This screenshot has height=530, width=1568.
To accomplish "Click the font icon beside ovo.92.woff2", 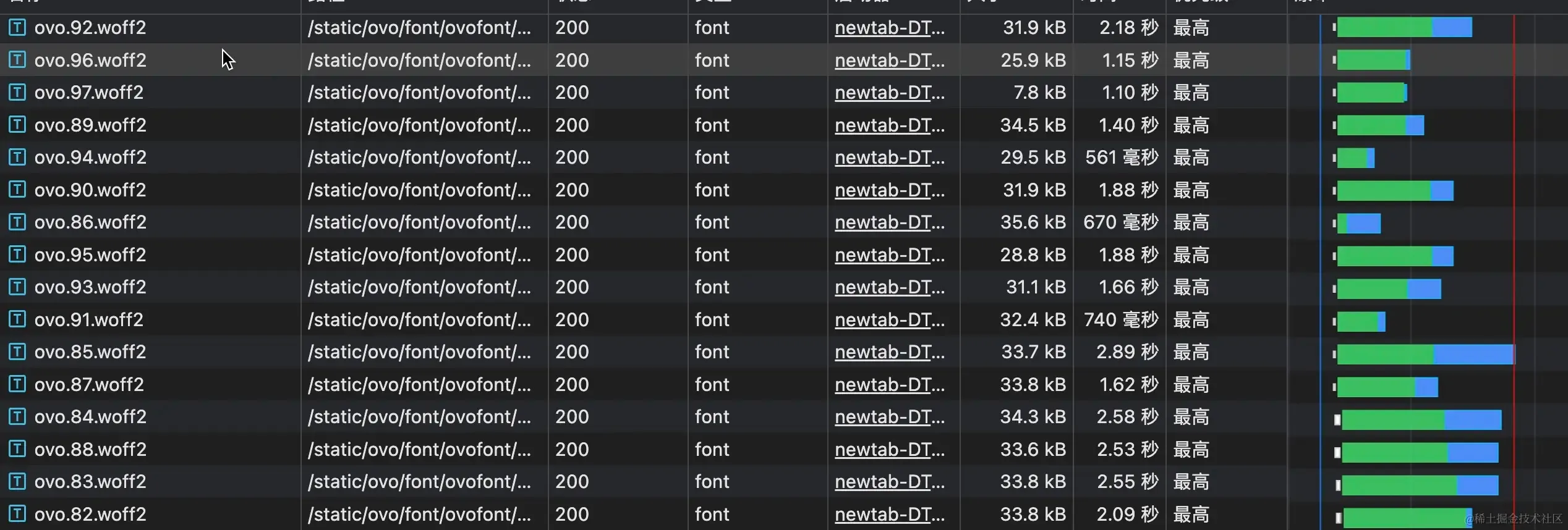I will point(17,27).
